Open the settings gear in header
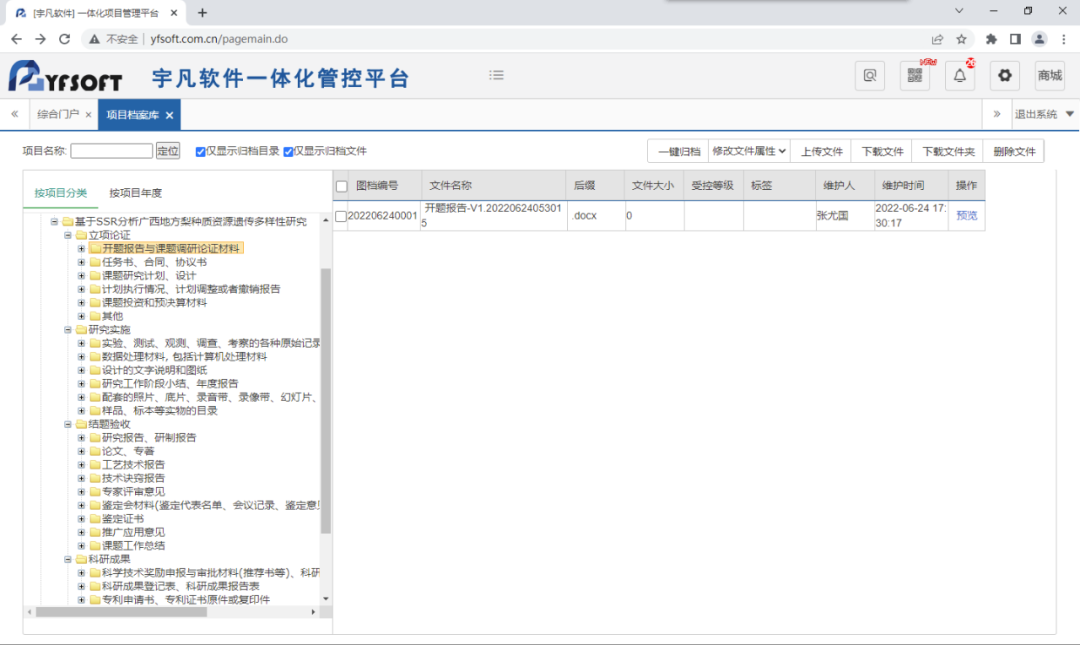Viewport: 1080px width, 645px height. pos(1005,76)
